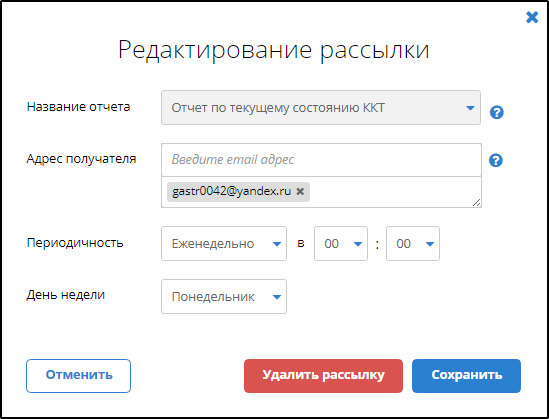The width and height of the screenshot is (549, 419).
Task: Open help for recipient address field
Action: pos(496,160)
